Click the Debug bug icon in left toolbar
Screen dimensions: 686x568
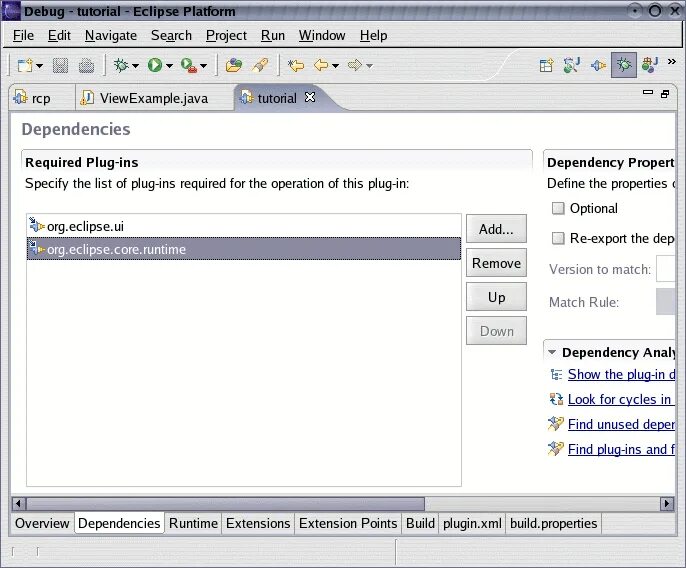pyautogui.click(x=121, y=66)
